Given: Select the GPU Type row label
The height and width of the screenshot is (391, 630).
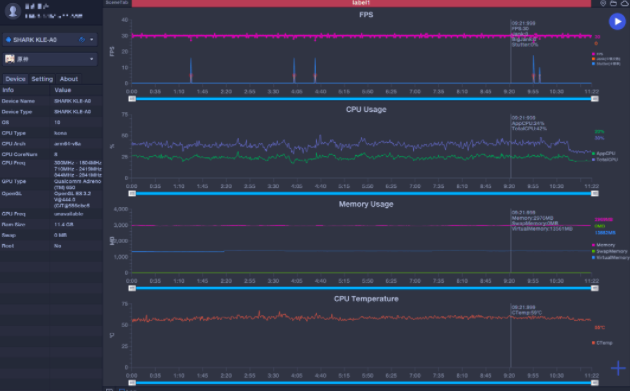Looking at the screenshot, I should 14,181.
